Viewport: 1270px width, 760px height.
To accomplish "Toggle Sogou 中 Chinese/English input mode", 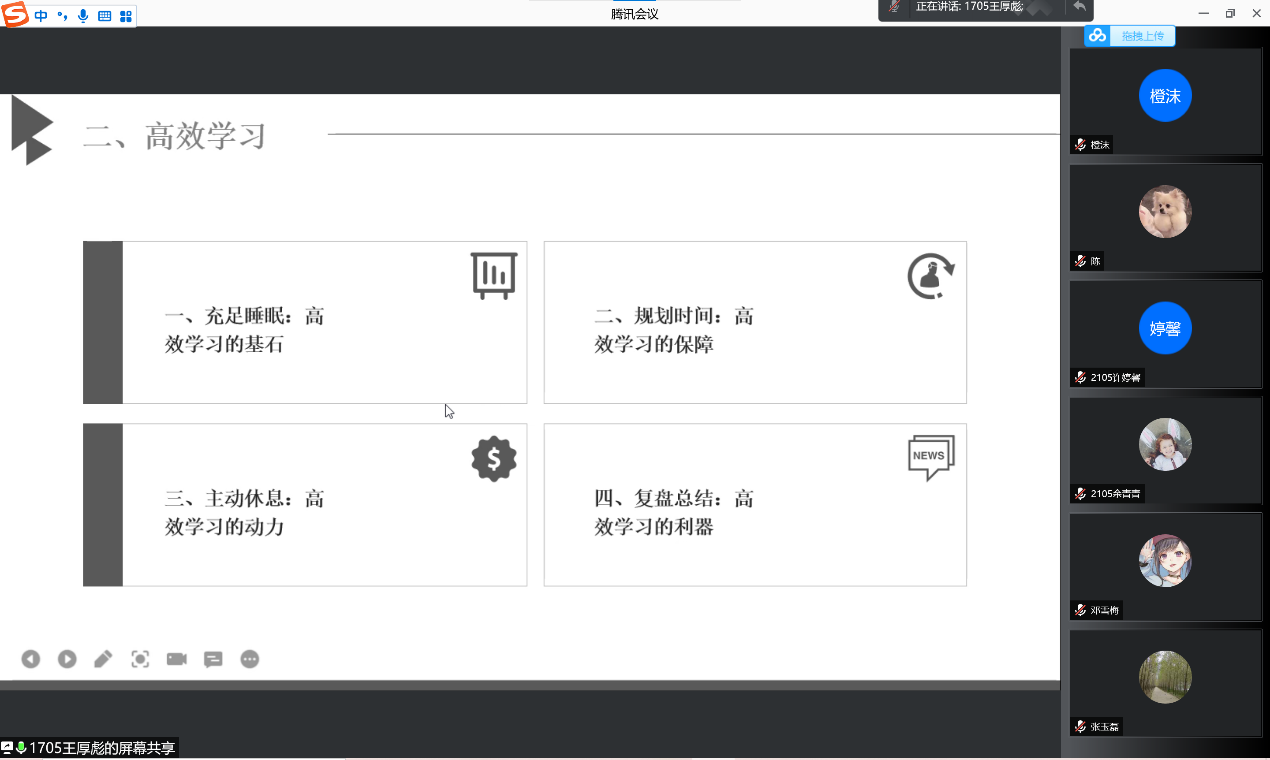I will coord(41,16).
